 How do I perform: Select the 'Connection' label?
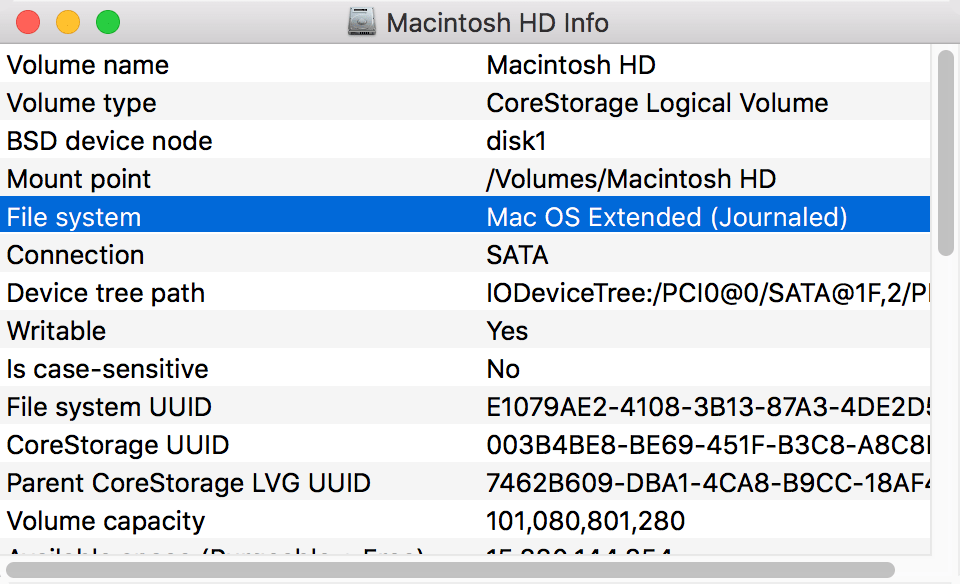point(75,255)
